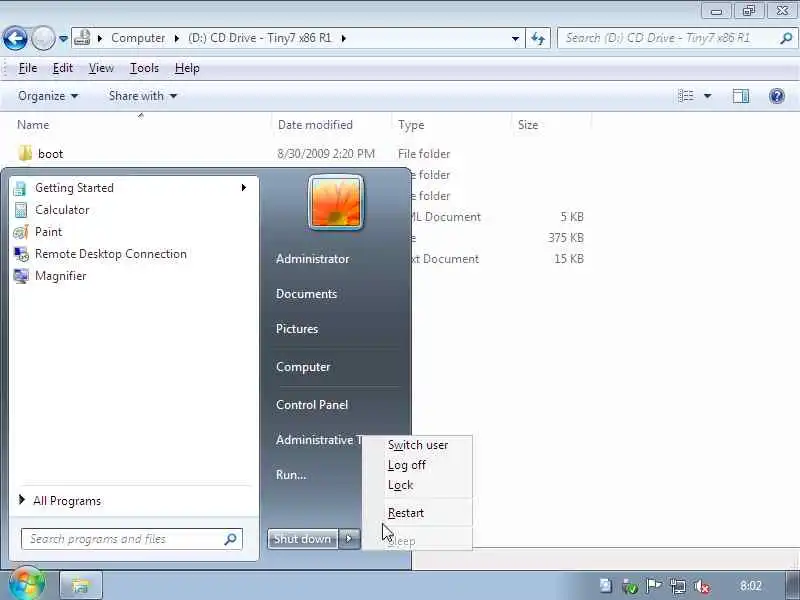Screen dimensions: 800x600
Task: Open Control Panel from Start menu
Action: coord(312,405)
